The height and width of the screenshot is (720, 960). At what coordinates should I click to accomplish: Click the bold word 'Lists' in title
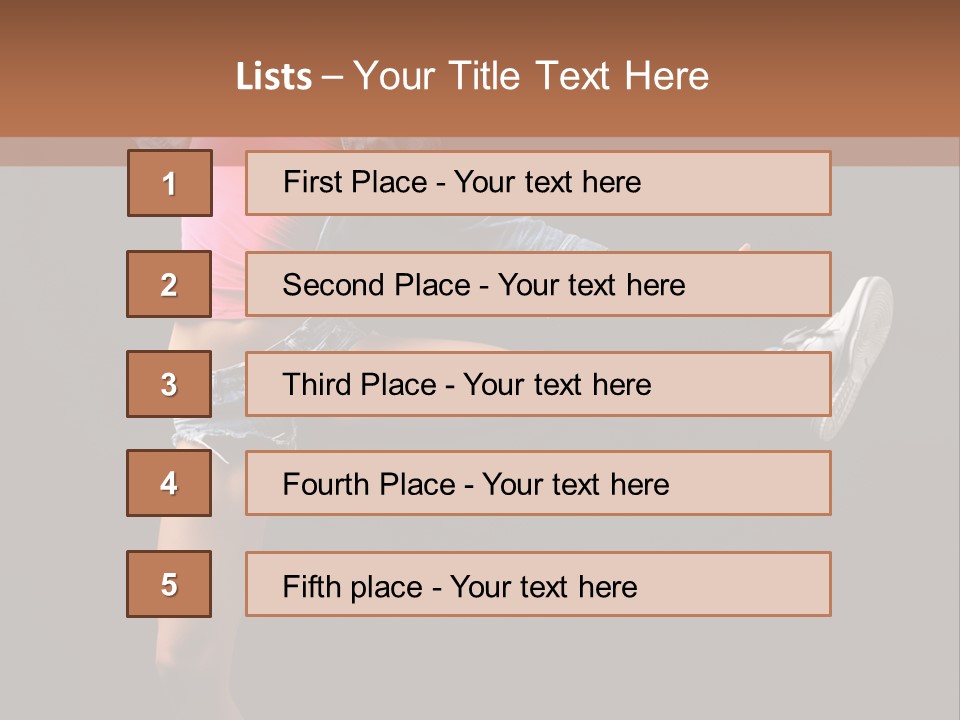(x=274, y=77)
